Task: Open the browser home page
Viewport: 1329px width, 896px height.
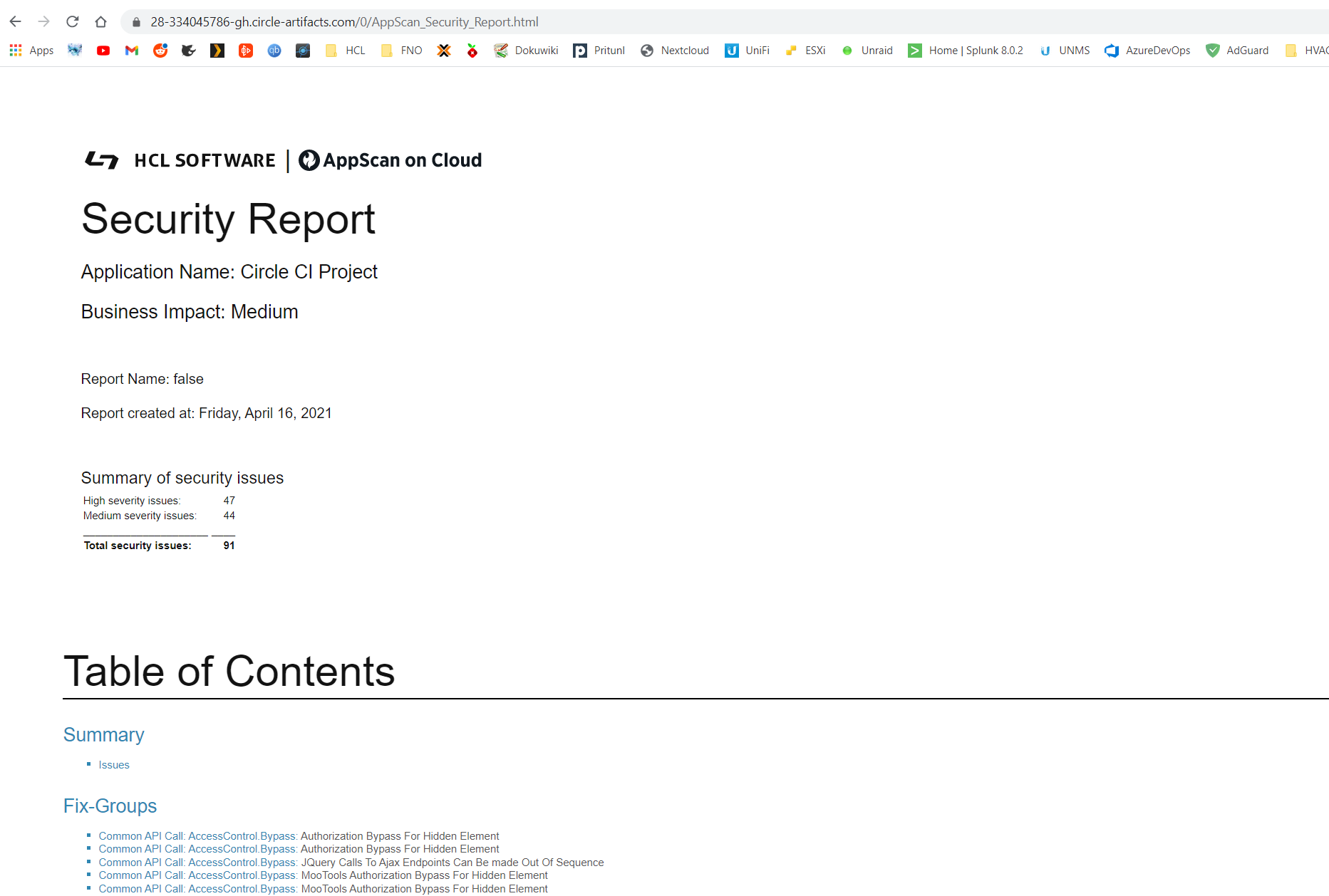Action: pos(101,22)
